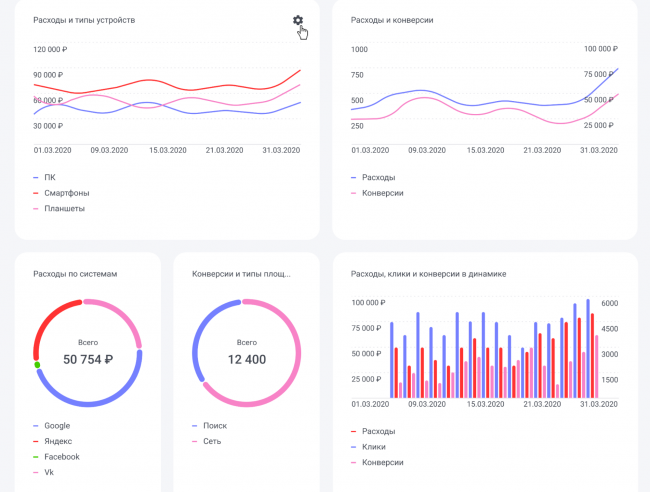Viewport: 650px width, 492px height.
Task: Select the Vk legend item
Action: click(x=50, y=472)
